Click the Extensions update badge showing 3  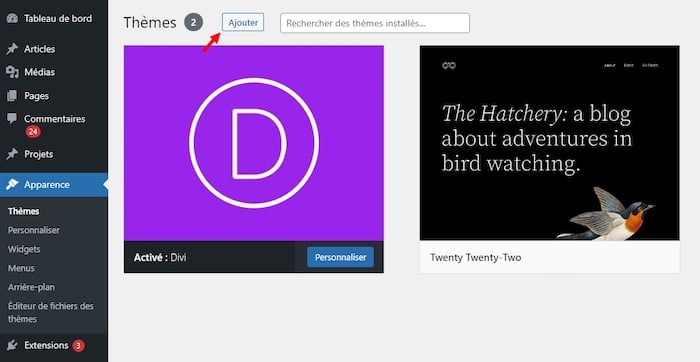click(78, 345)
